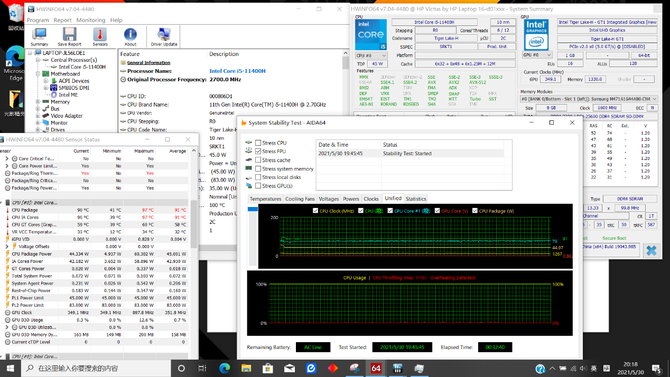Expand Voltage Offsets sensor row
Screen dimensions: 670x377
click(x=7, y=247)
